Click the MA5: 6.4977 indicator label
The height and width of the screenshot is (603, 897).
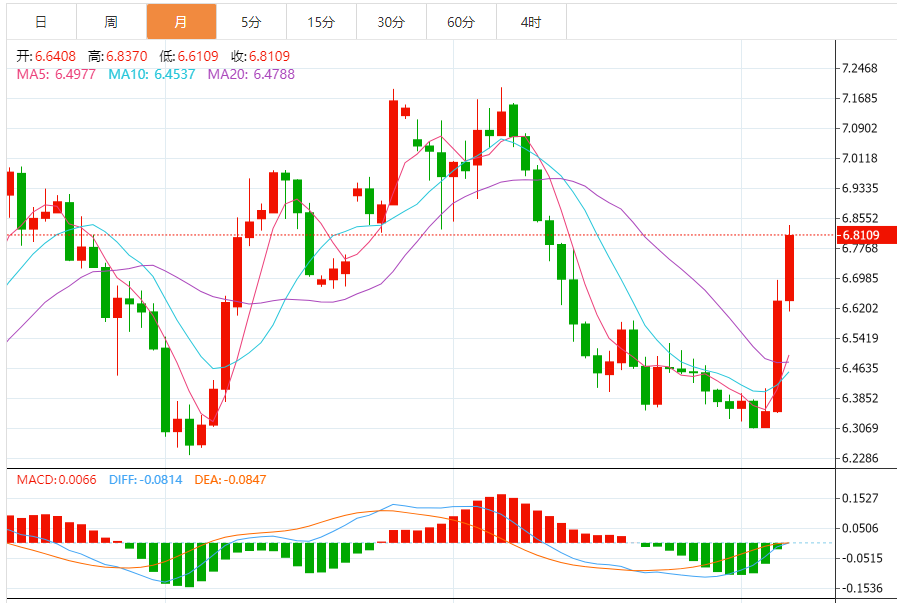[x=56, y=74]
